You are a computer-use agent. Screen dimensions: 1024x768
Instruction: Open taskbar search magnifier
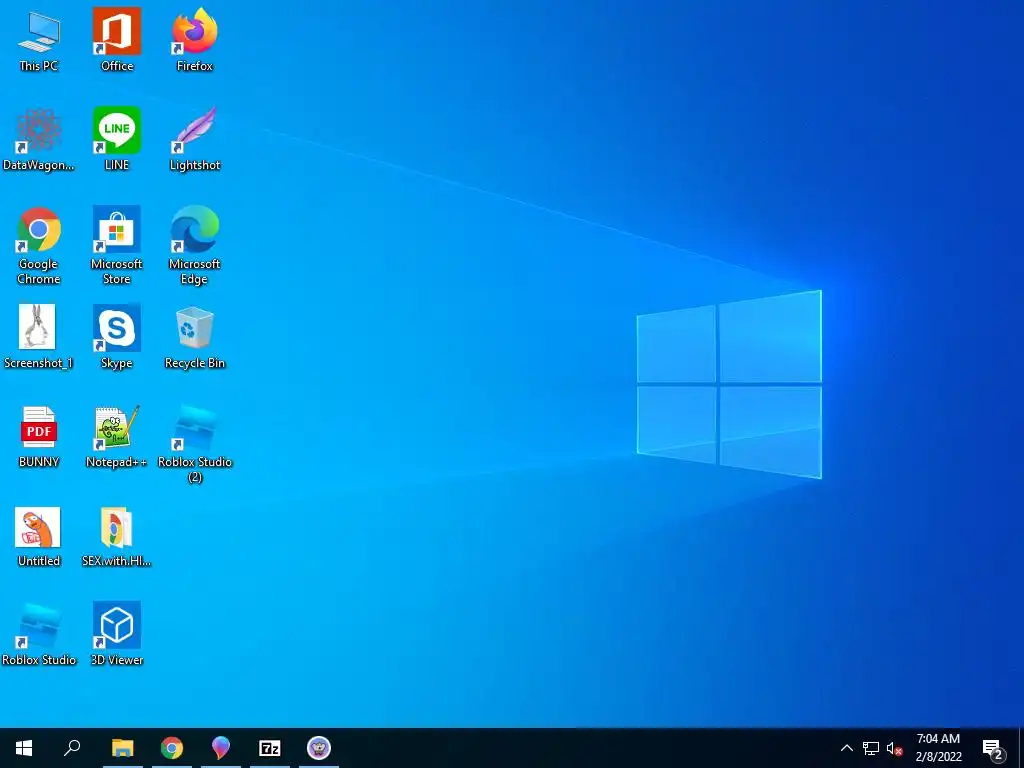tap(72, 748)
